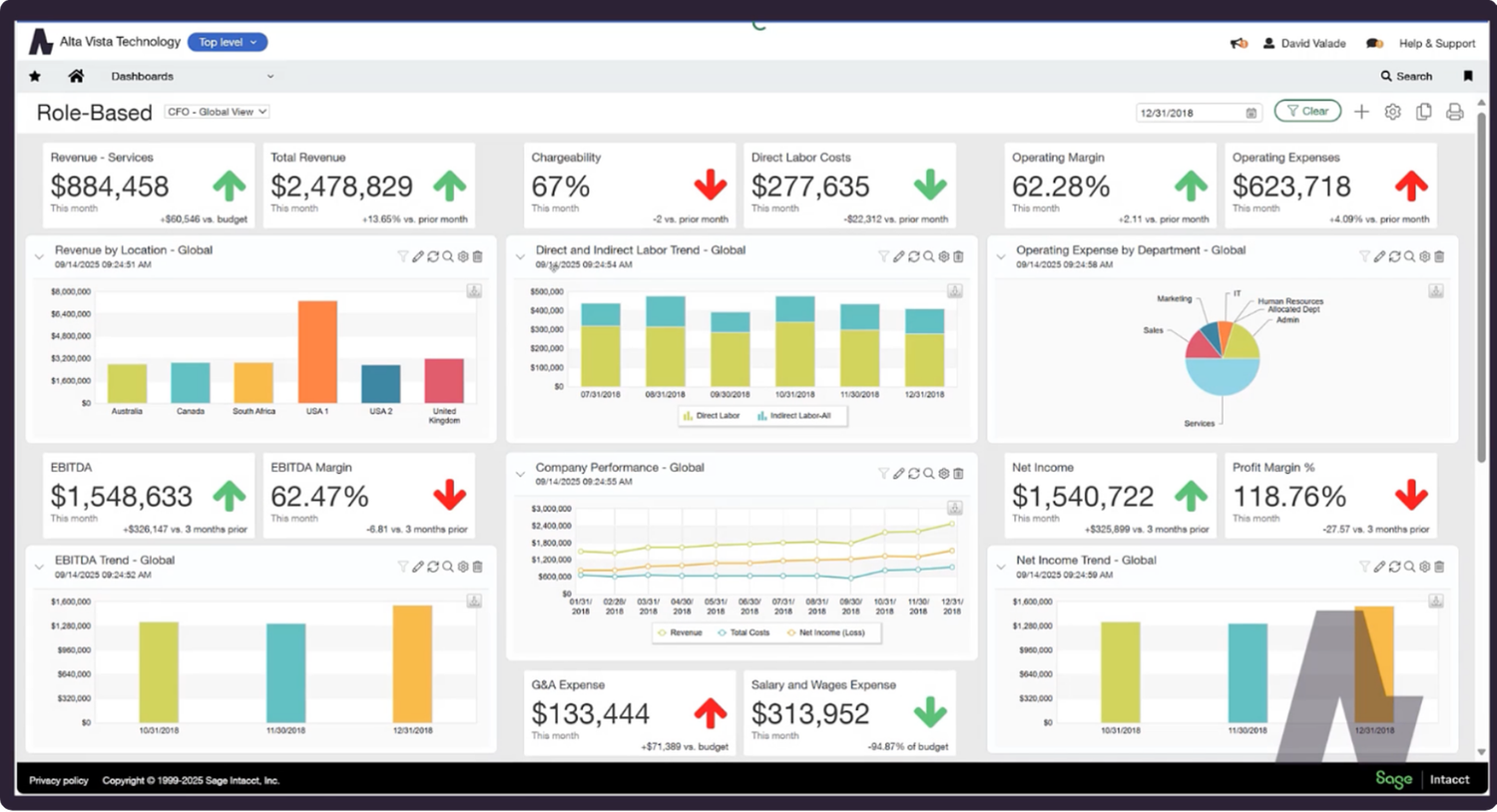Open the bookmark icon

pos(1468,76)
